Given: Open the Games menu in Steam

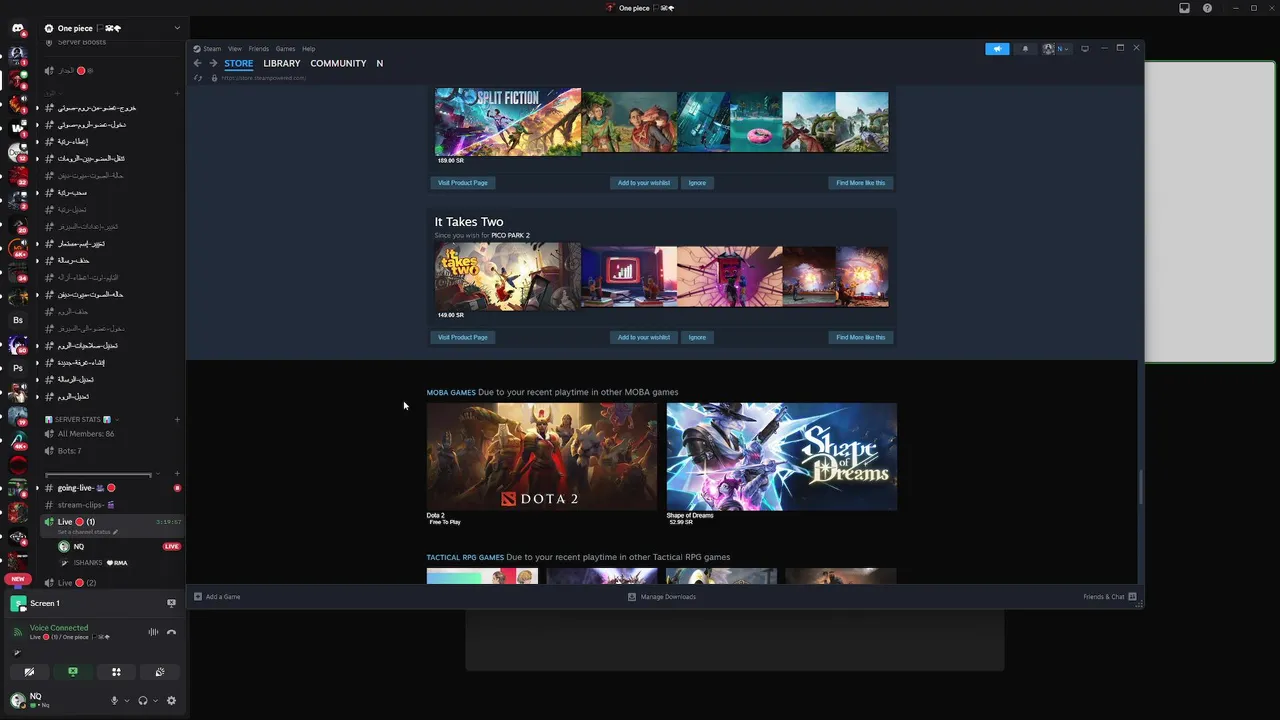Looking at the screenshot, I should (x=286, y=48).
